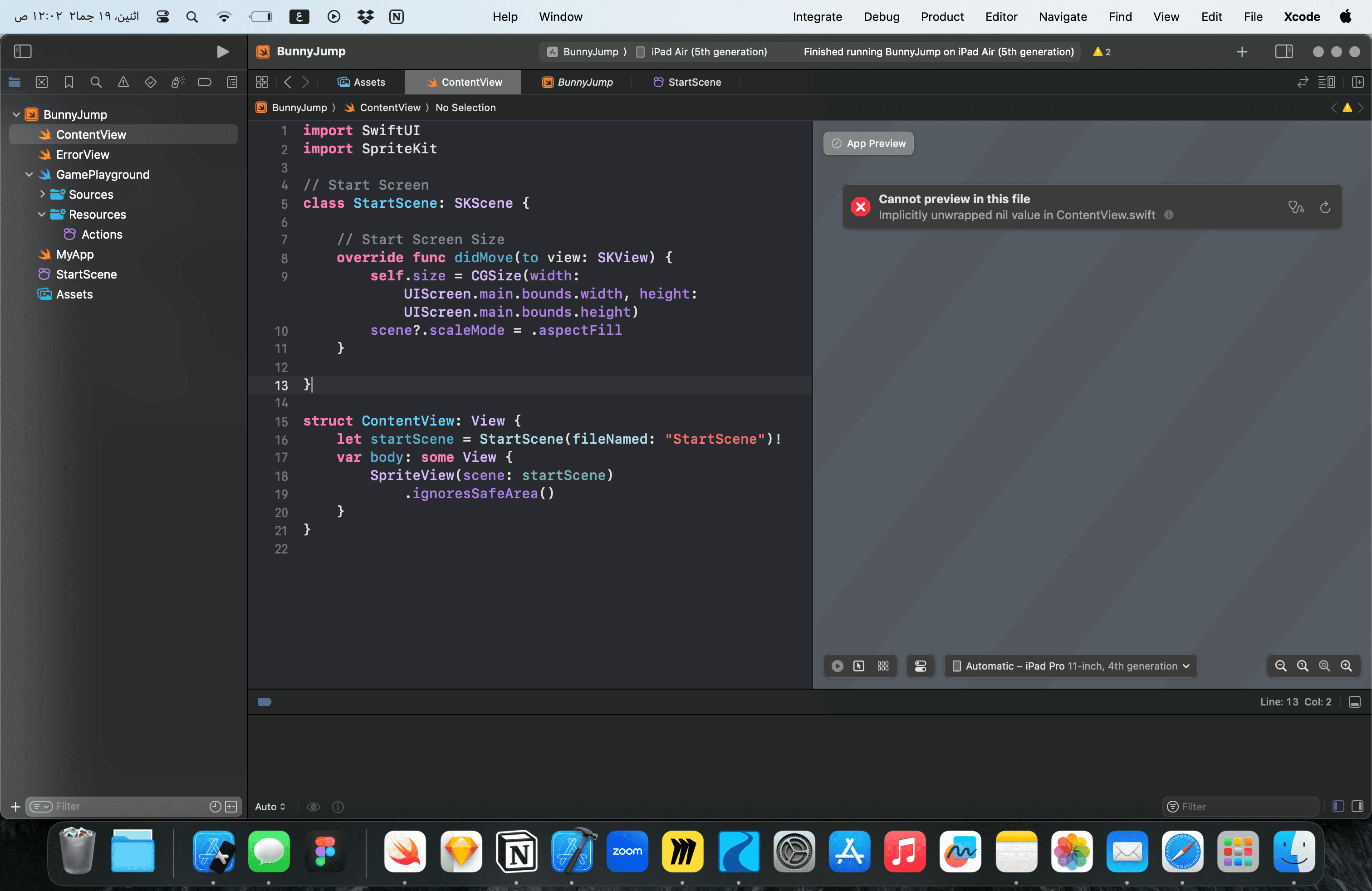This screenshot has height=891, width=1372.
Task: Open the Project navigator folder icon
Action: (x=15, y=83)
